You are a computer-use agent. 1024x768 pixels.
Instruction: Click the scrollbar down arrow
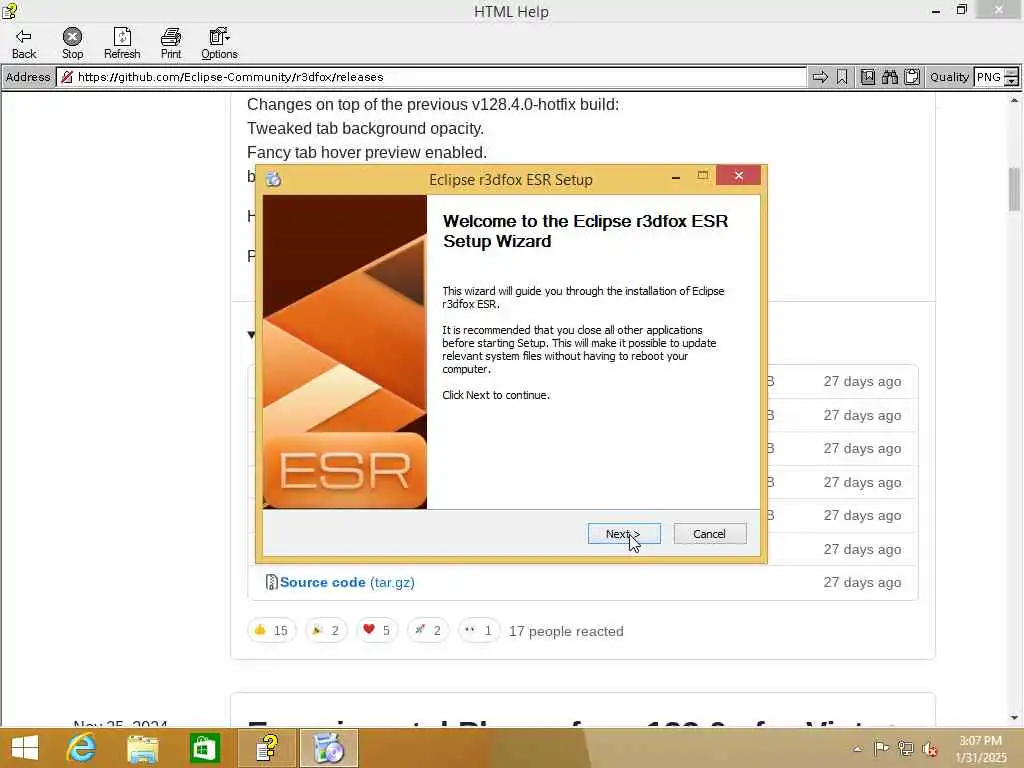coord(1014,718)
